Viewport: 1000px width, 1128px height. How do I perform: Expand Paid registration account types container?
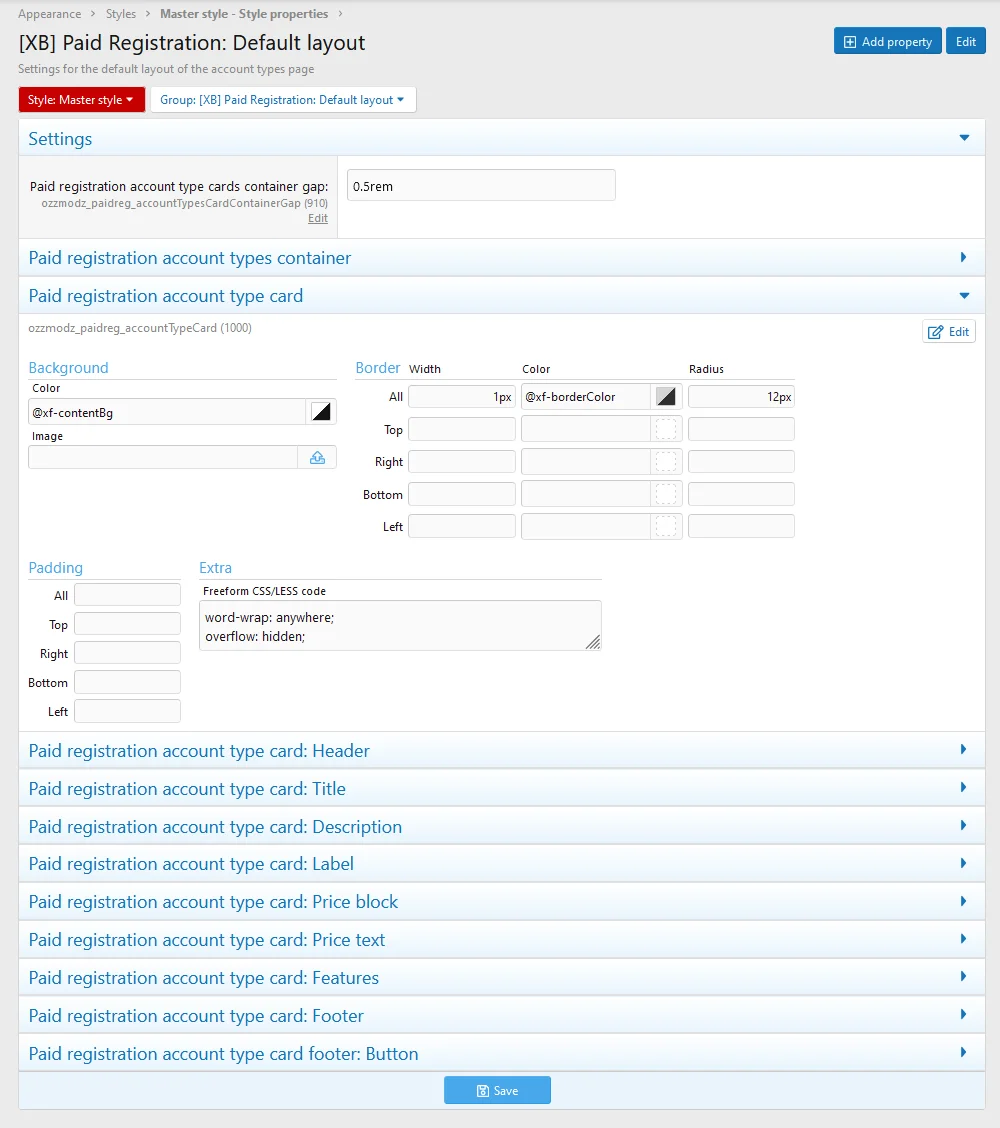pyautogui.click(x=963, y=258)
